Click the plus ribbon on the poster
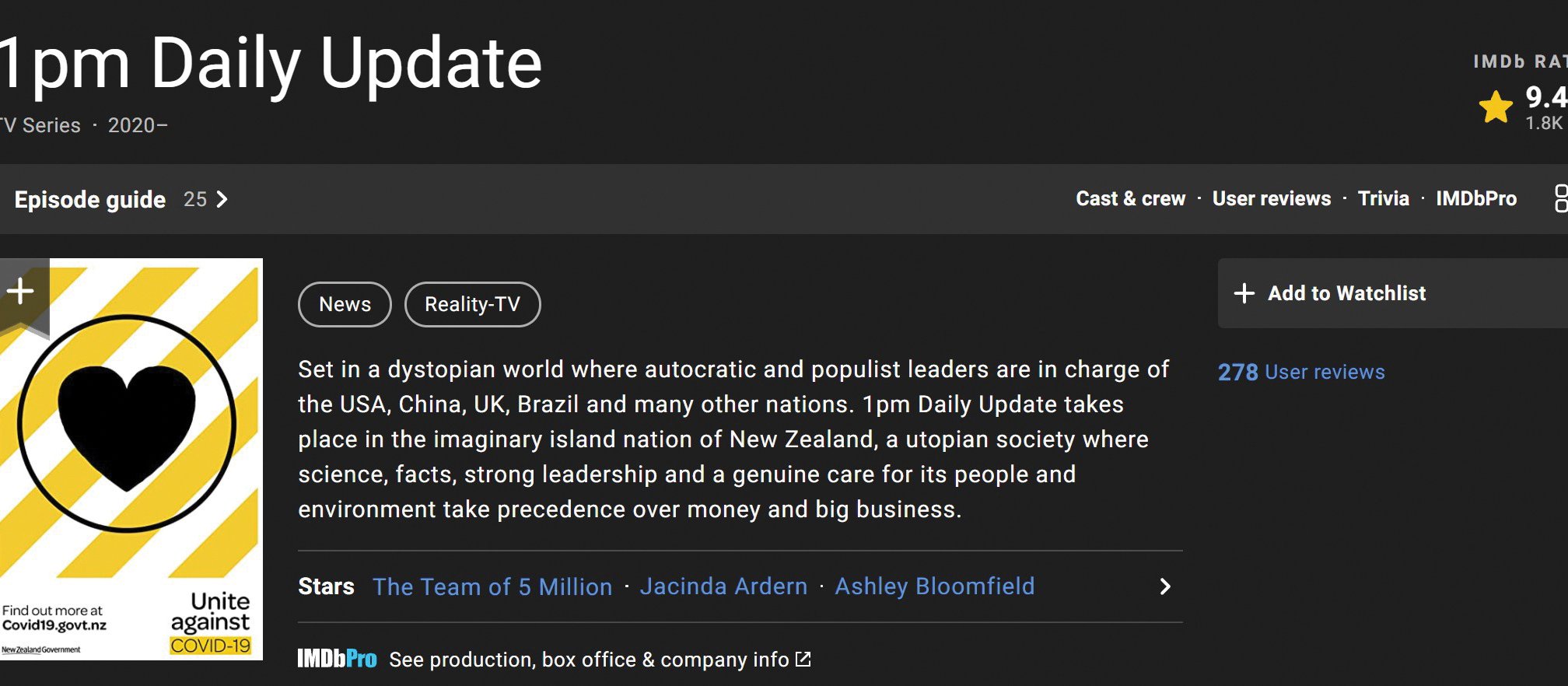Viewport: 1568px width, 686px height. [x=21, y=296]
